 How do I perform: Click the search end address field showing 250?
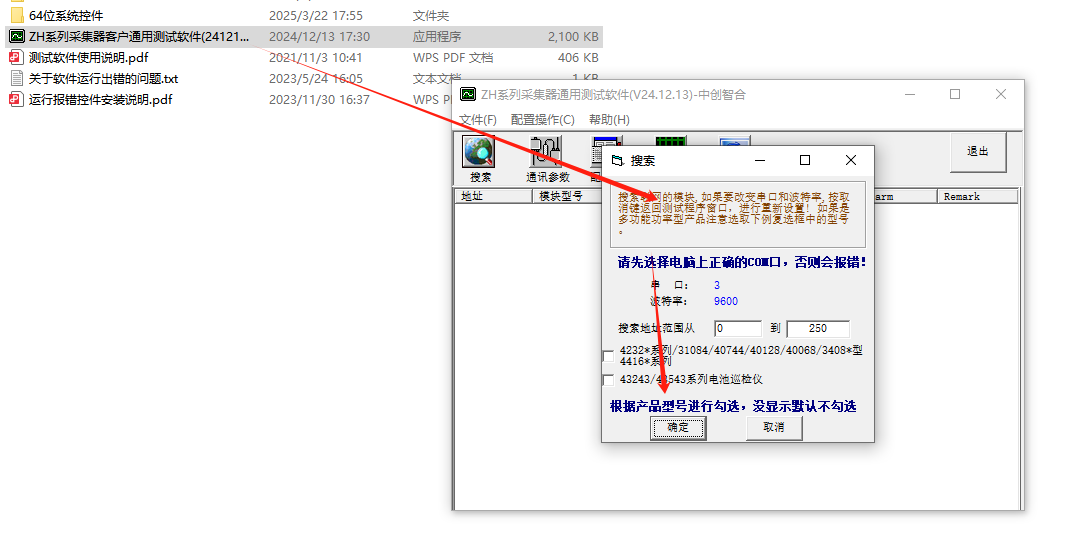[x=817, y=329]
